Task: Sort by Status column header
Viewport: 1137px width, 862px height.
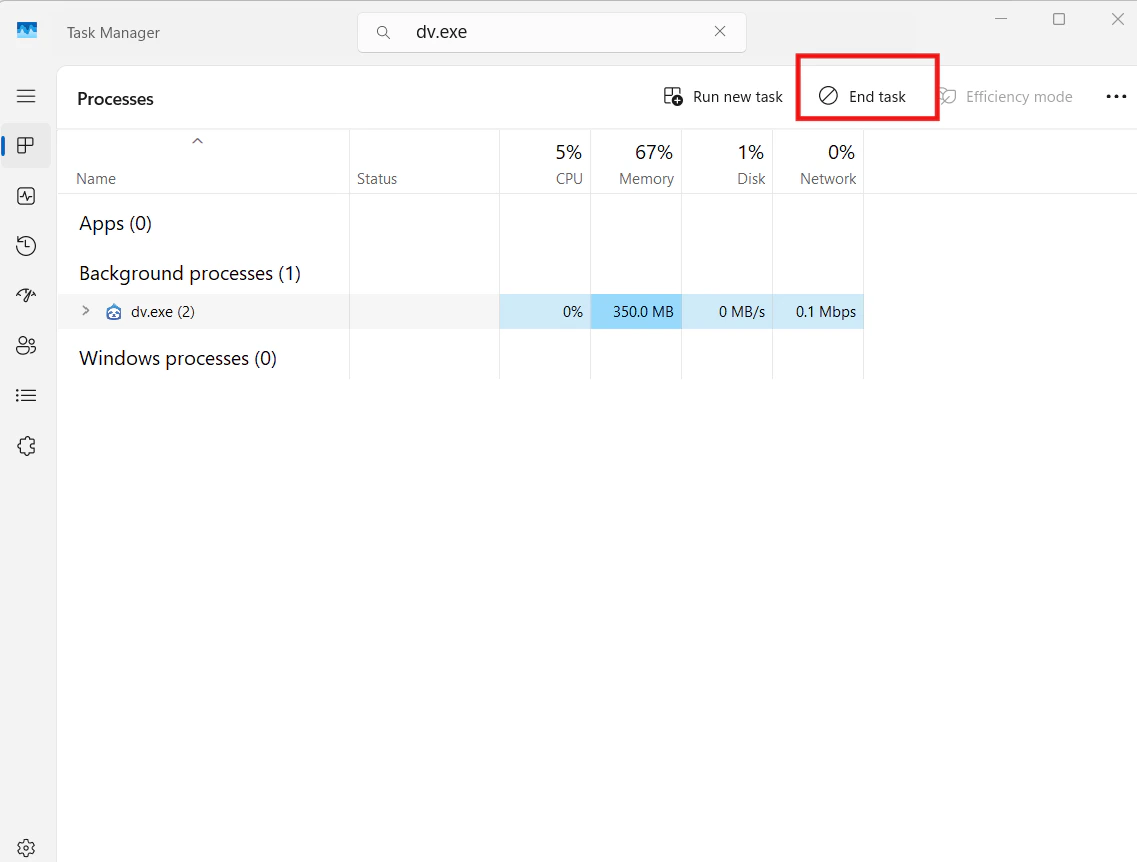Action: coord(424,162)
